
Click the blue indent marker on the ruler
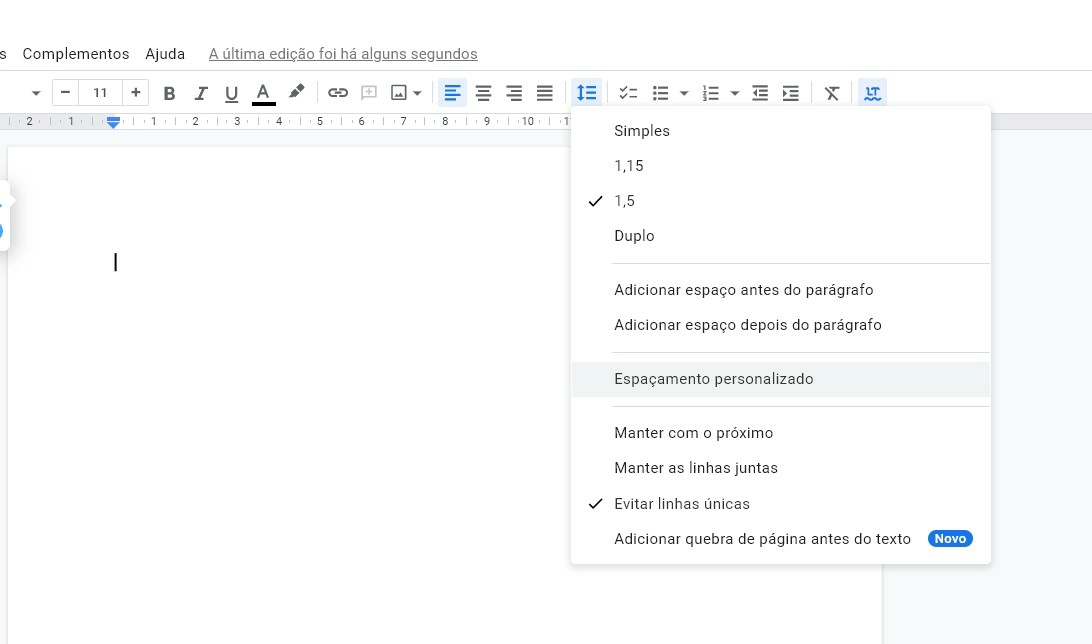(113, 122)
